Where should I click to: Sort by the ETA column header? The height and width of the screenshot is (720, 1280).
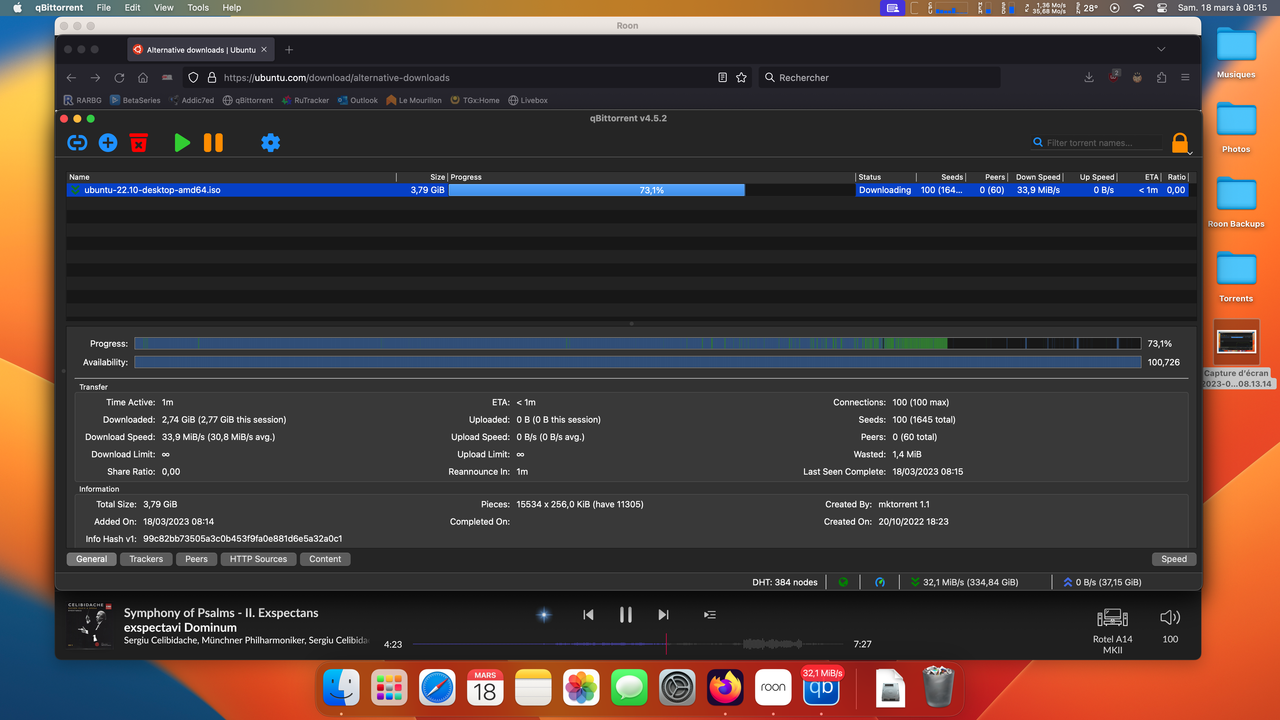[1140, 177]
